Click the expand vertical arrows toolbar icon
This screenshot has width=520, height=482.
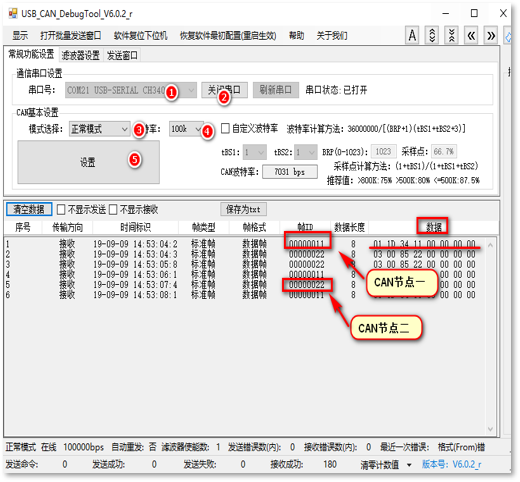(432, 35)
